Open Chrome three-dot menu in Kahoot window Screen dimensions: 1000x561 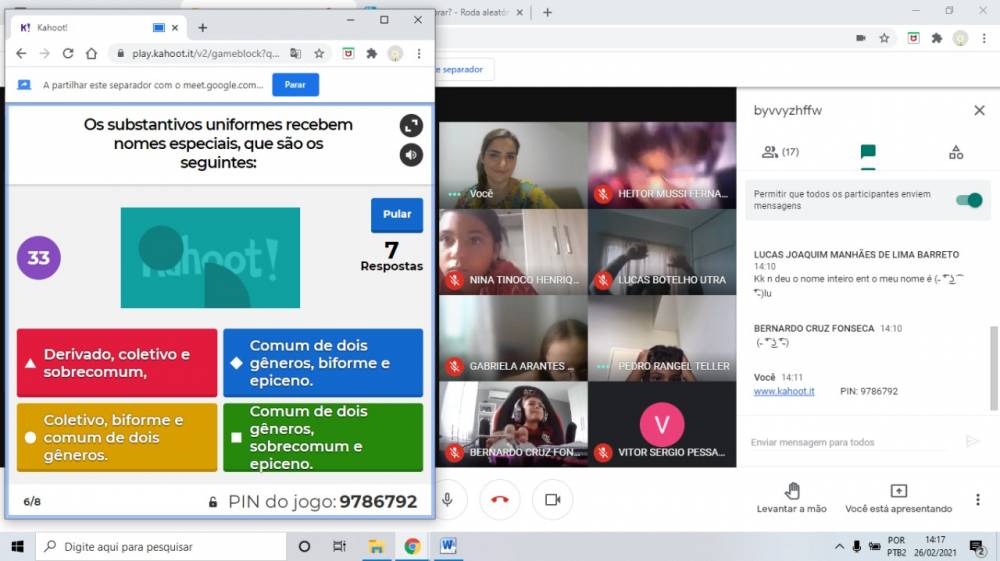click(419, 53)
